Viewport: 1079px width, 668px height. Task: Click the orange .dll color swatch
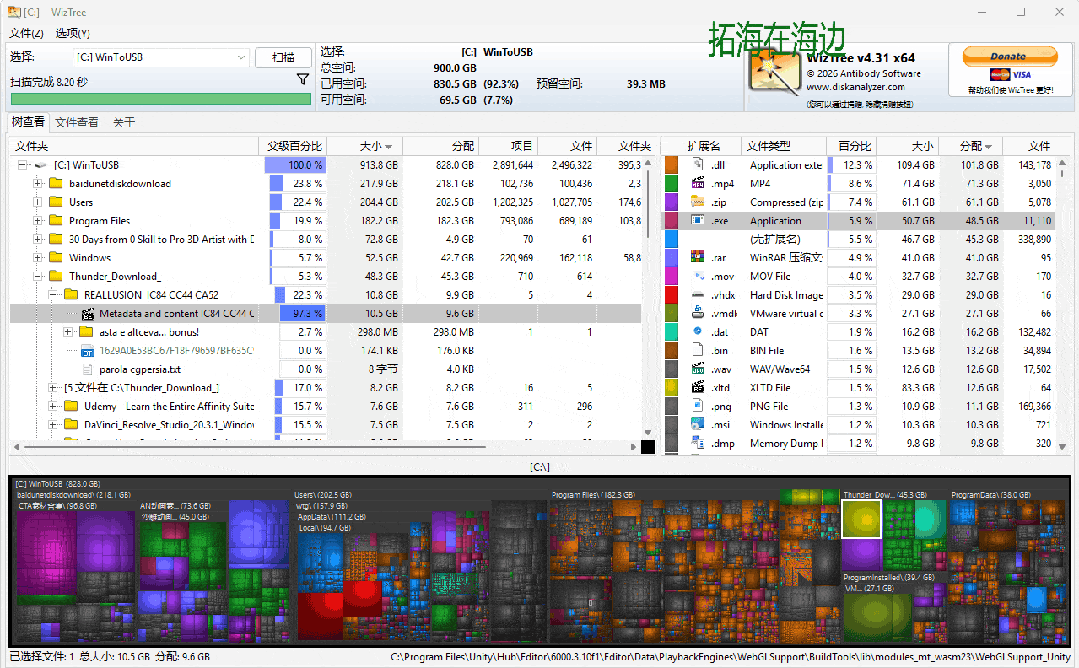coord(671,164)
